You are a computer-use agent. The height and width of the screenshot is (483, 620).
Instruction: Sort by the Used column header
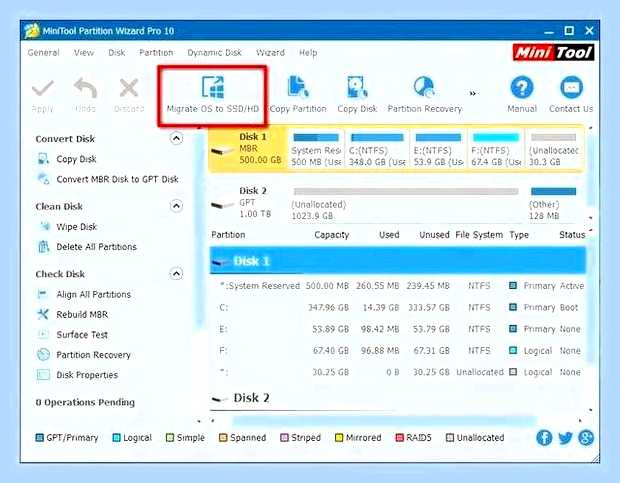click(x=389, y=235)
